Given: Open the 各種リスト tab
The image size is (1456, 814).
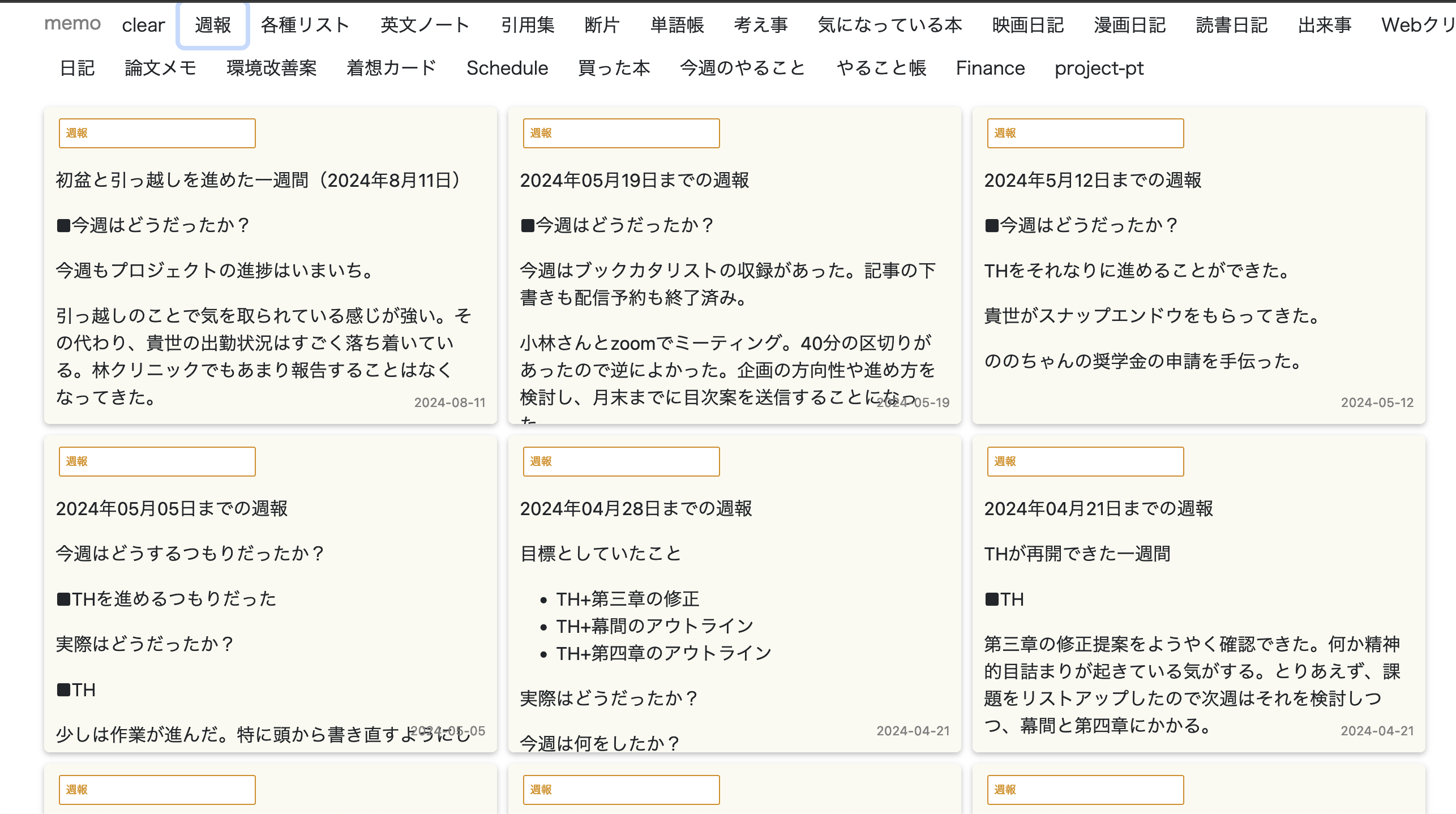Looking at the screenshot, I should 305,25.
